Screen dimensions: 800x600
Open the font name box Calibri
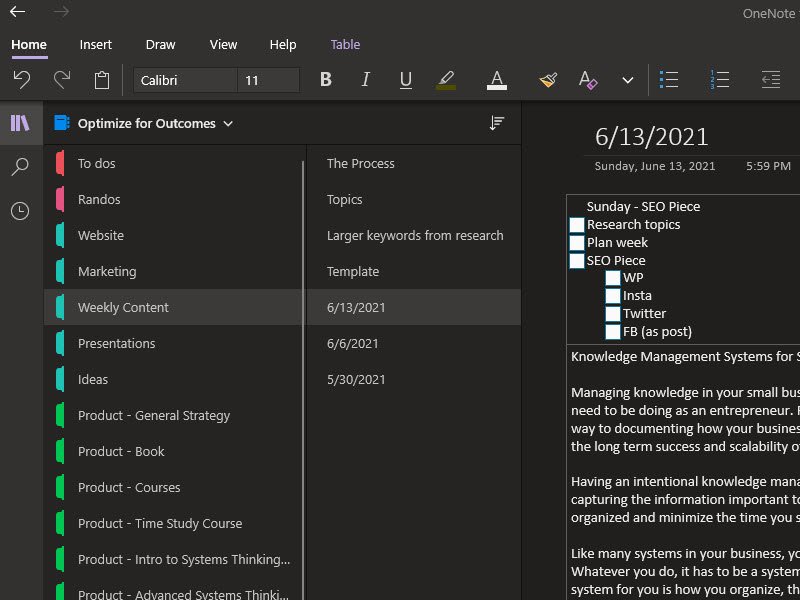185,80
